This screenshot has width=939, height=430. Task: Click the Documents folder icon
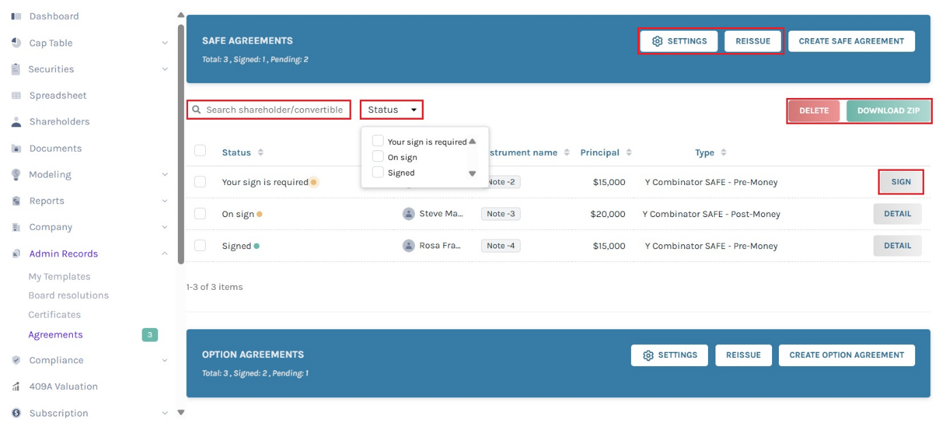point(16,149)
